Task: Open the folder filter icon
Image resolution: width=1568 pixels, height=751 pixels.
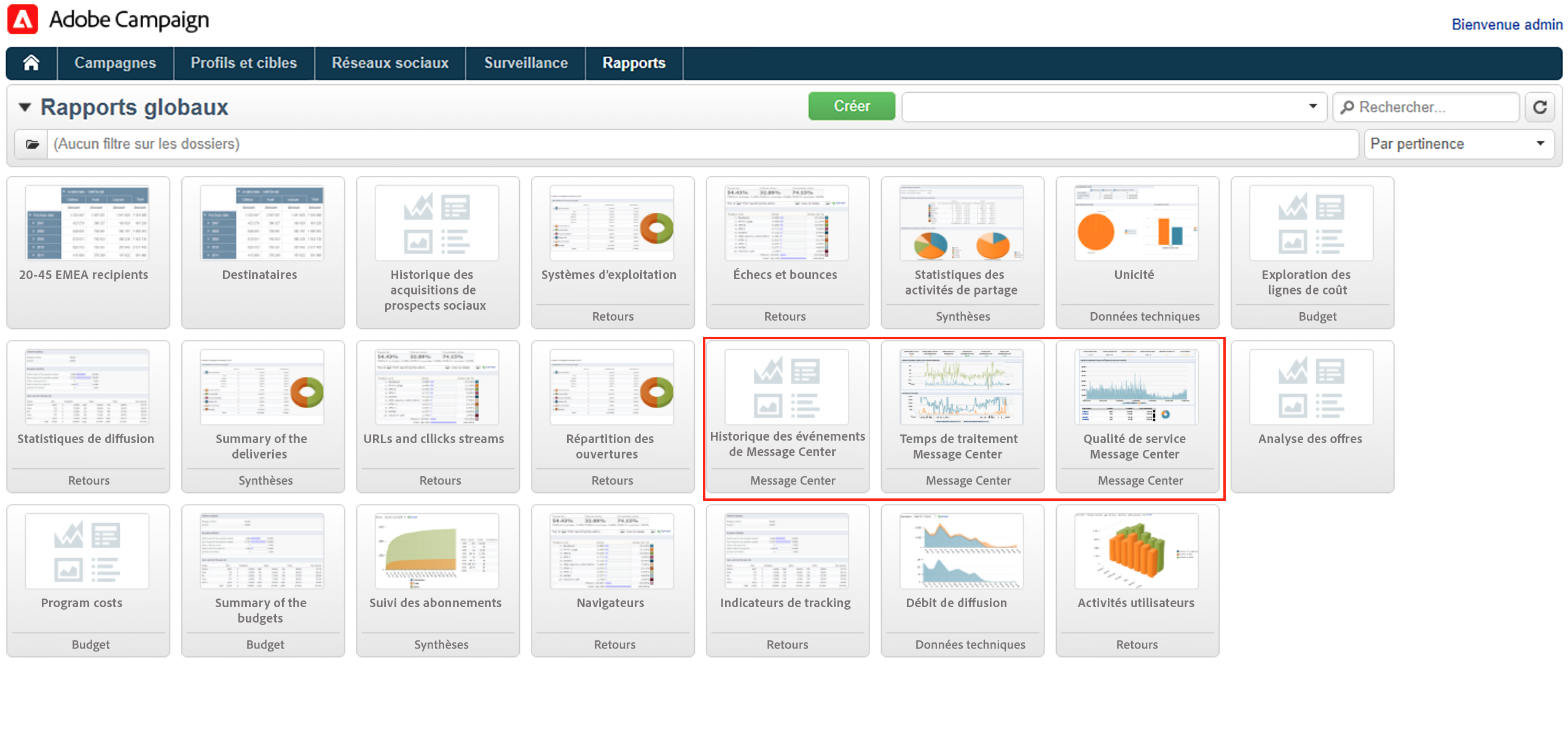Action: [x=32, y=144]
